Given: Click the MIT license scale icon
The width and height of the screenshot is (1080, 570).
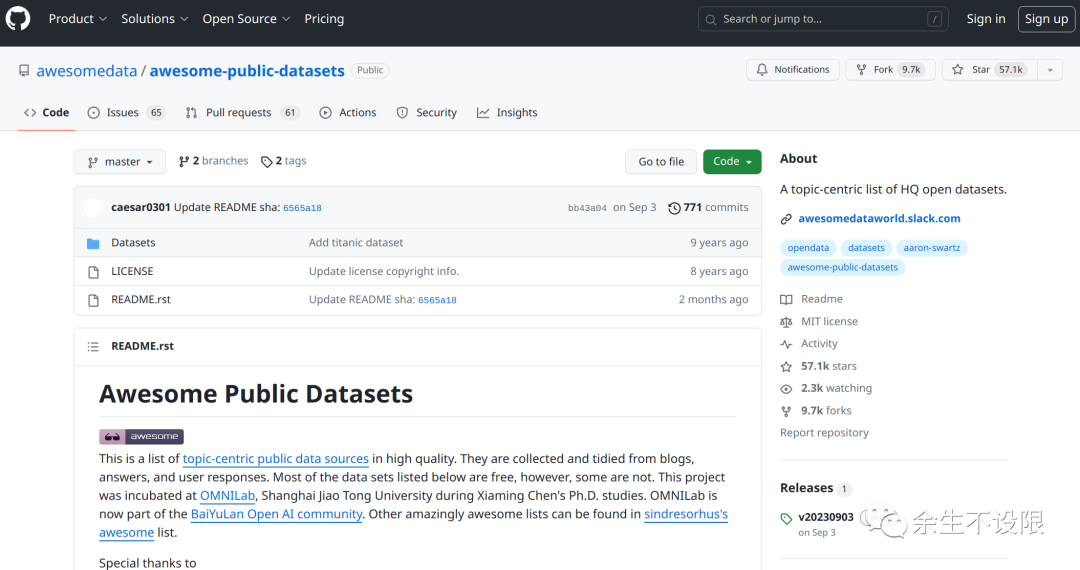Looking at the screenshot, I should [x=786, y=321].
